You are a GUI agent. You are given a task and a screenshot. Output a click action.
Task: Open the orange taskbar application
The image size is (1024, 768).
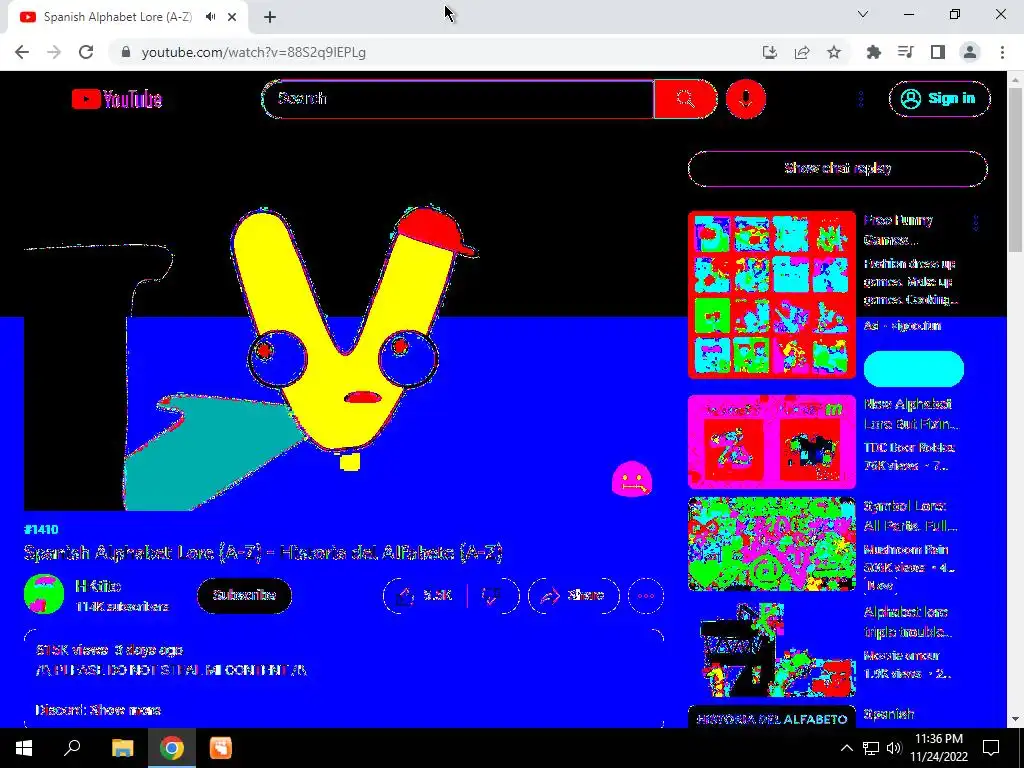coord(221,748)
